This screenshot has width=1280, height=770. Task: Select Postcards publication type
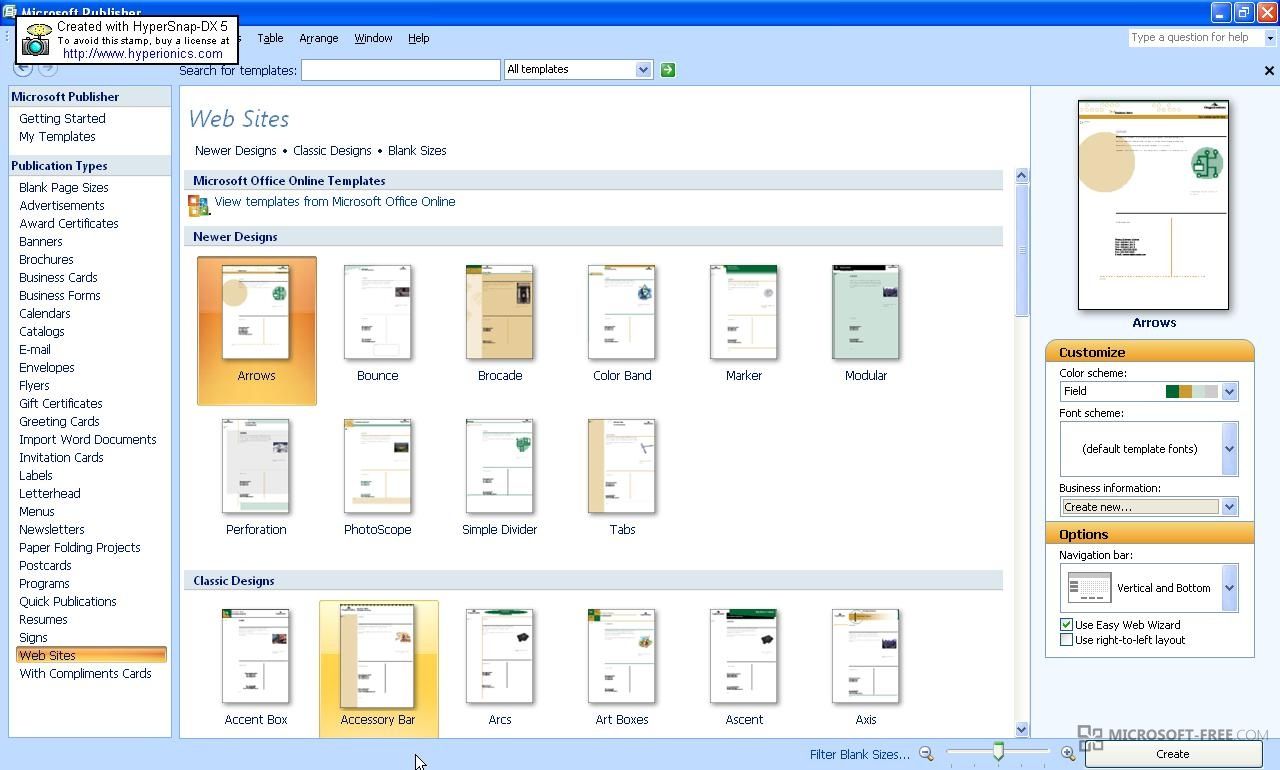[45, 565]
